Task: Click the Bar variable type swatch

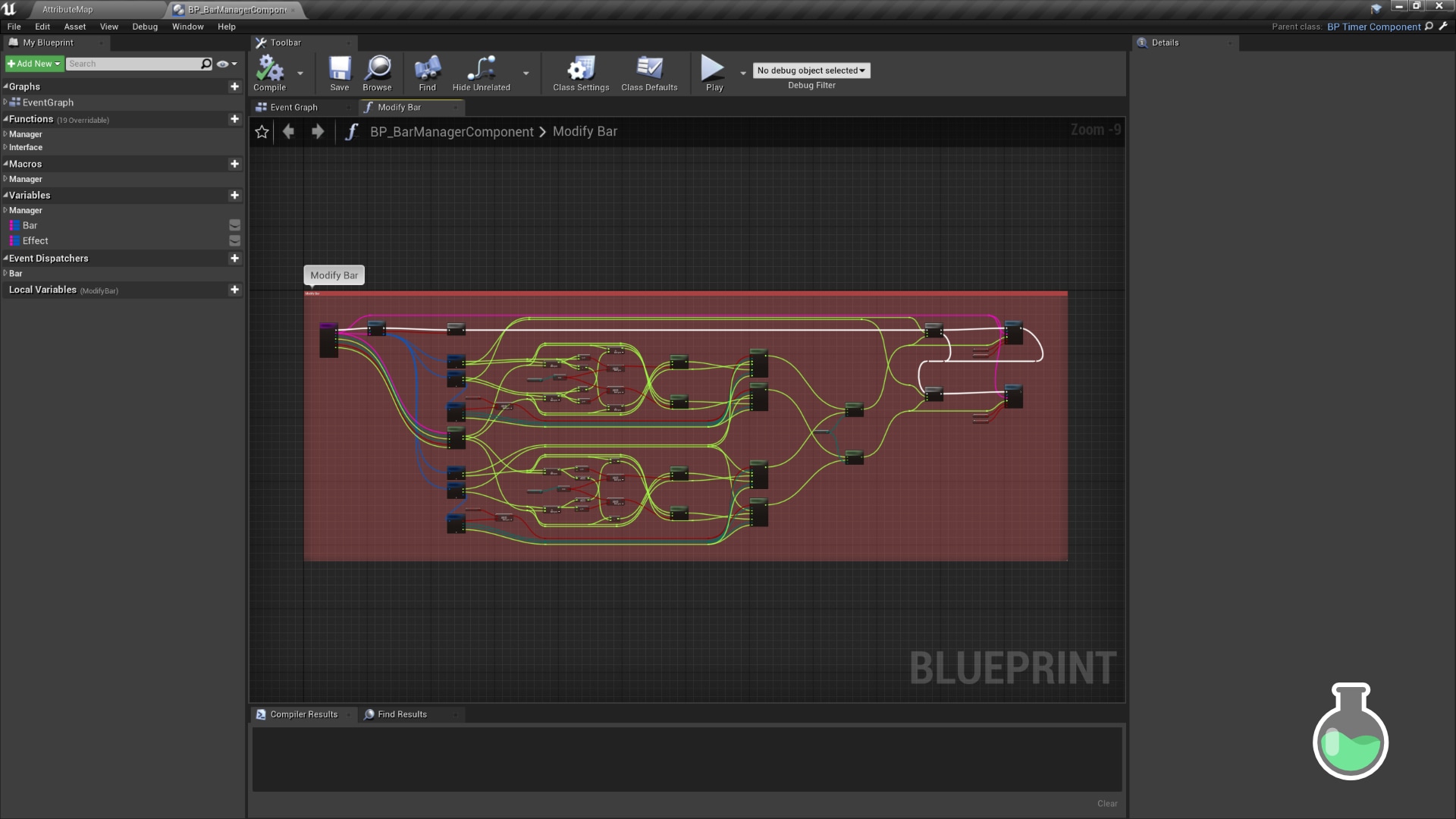Action: [x=15, y=225]
